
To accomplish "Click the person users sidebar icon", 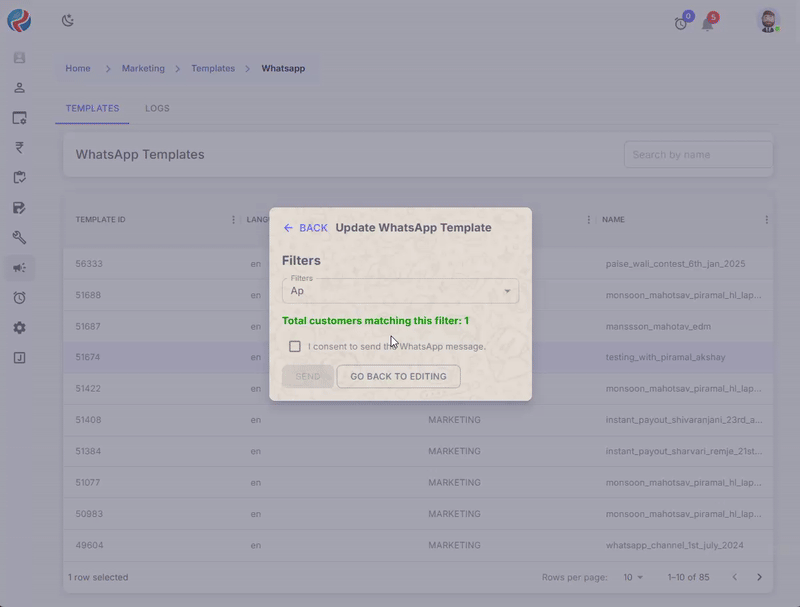I will pyautogui.click(x=19, y=88).
